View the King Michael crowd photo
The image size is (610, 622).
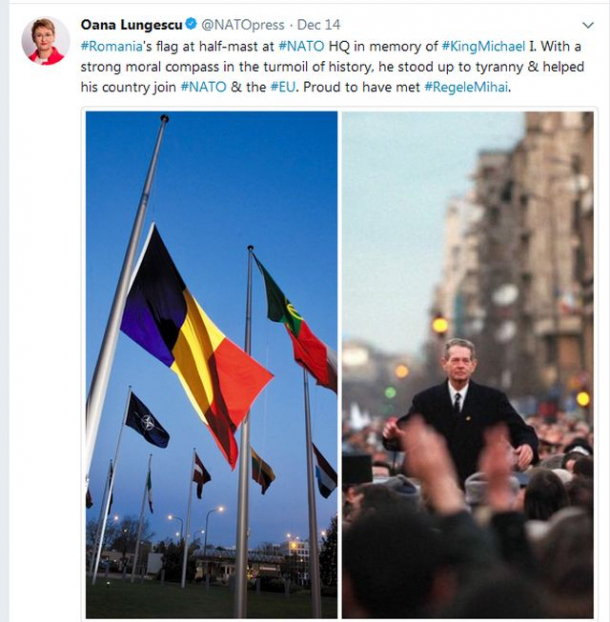(468, 365)
